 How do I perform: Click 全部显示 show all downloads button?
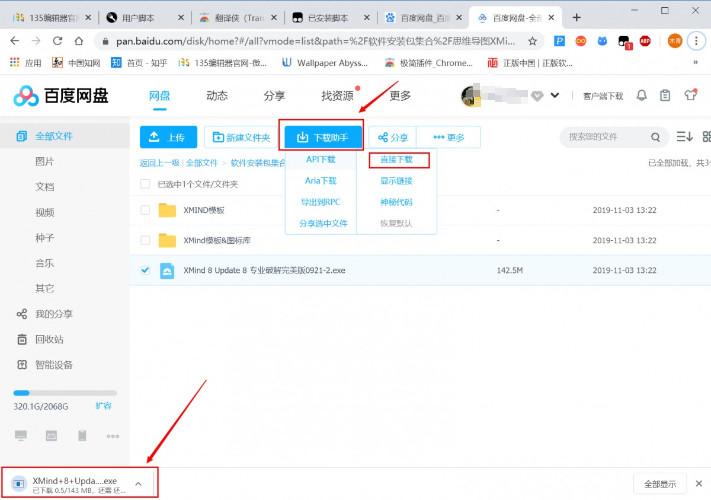click(x=660, y=484)
